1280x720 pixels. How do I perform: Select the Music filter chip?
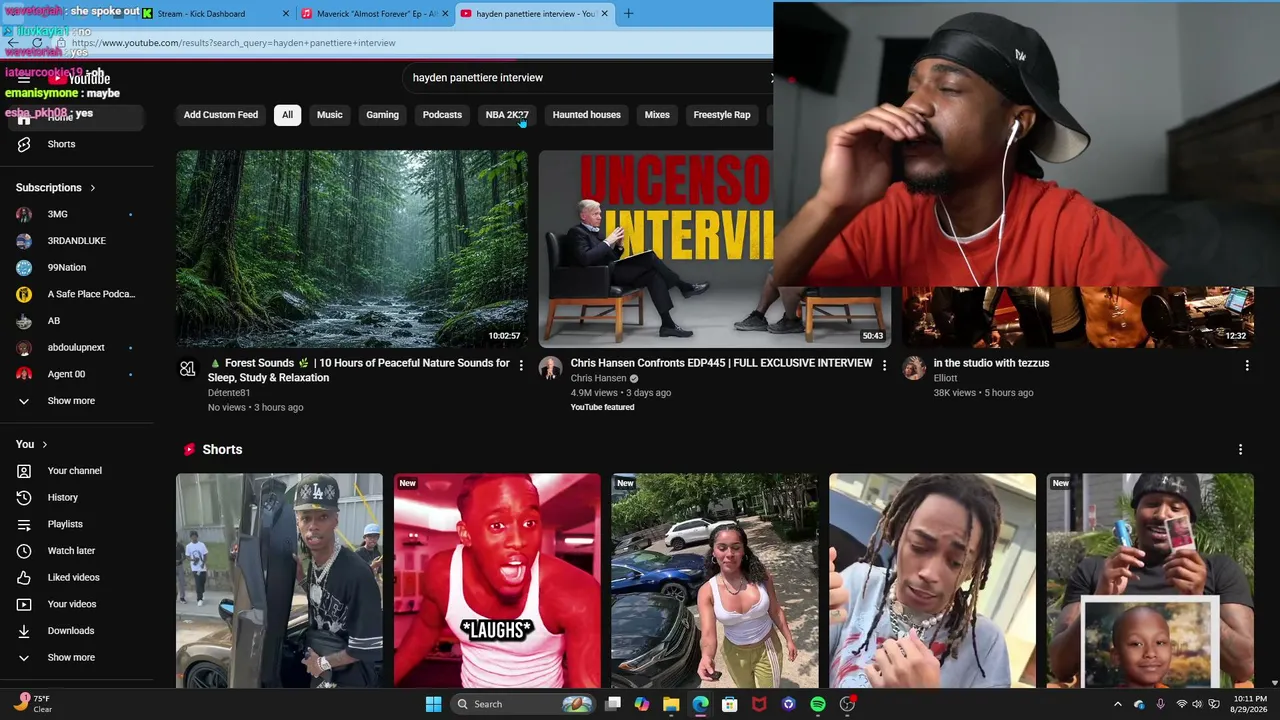pos(330,115)
